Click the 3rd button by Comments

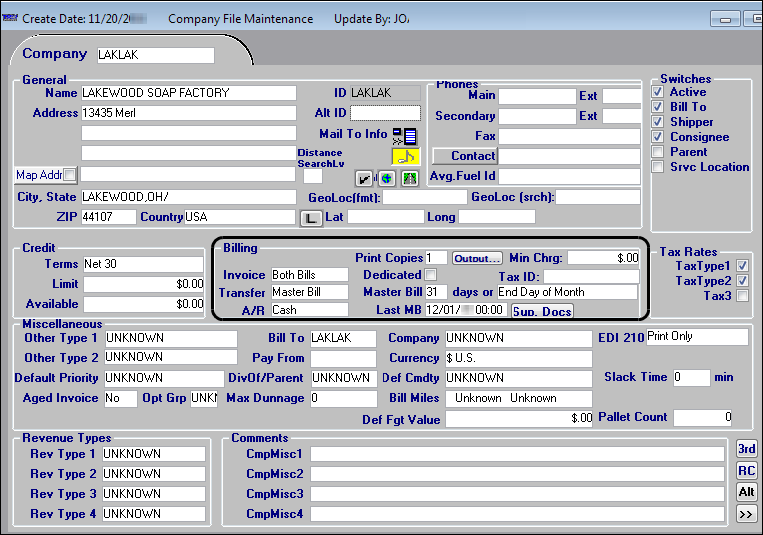click(x=746, y=449)
